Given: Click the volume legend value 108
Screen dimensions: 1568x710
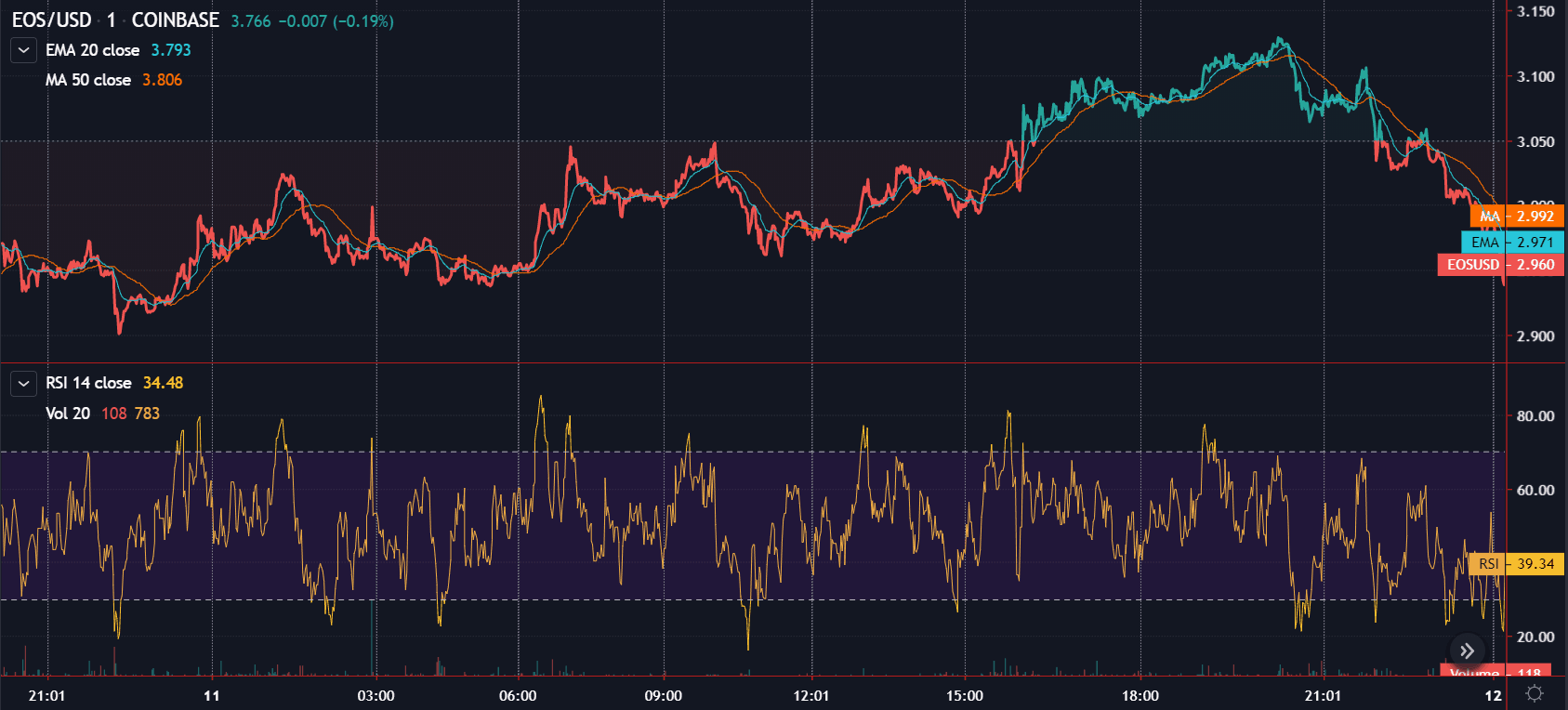Looking at the screenshot, I should pyautogui.click(x=114, y=414).
